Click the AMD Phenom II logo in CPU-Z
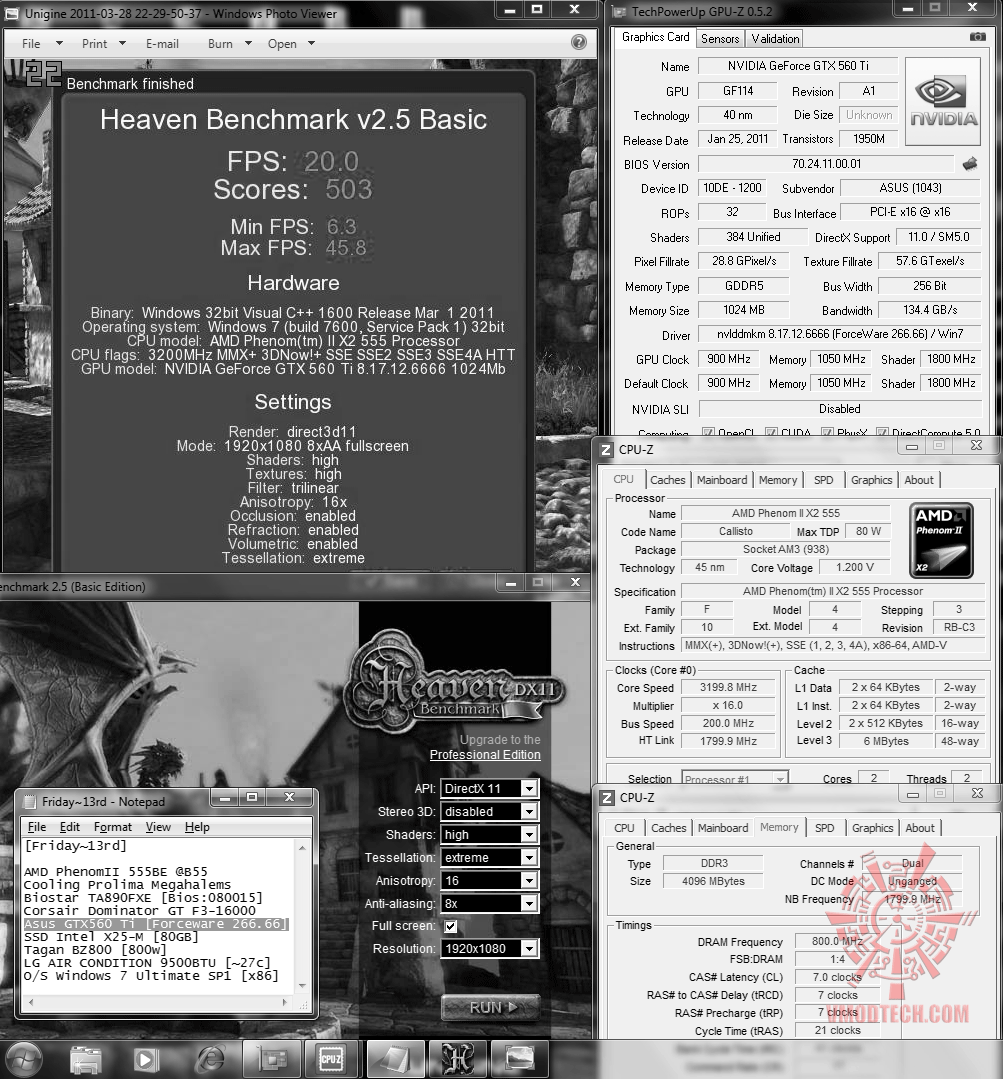The width and height of the screenshot is (1003, 1079). pos(941,541)
